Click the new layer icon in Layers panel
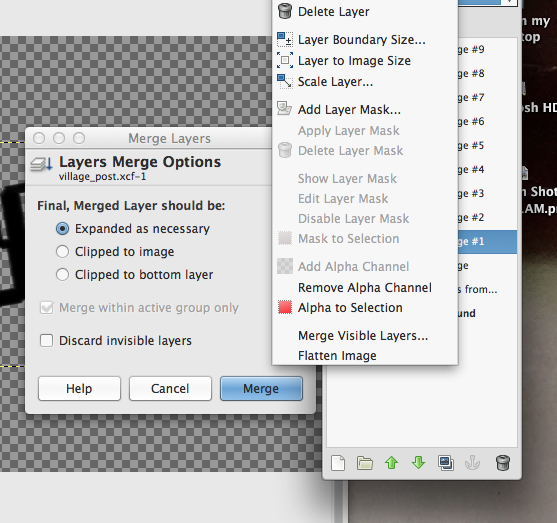 338,463
